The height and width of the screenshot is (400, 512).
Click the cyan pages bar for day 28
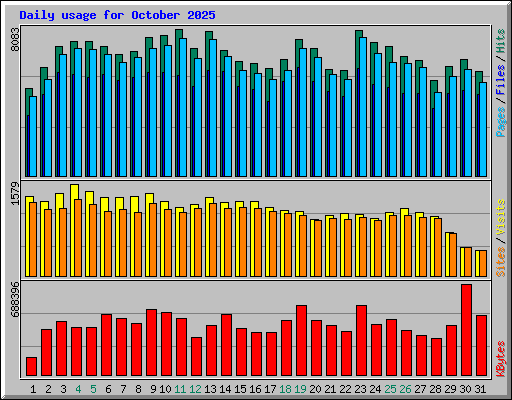click(x=438, y=134)
